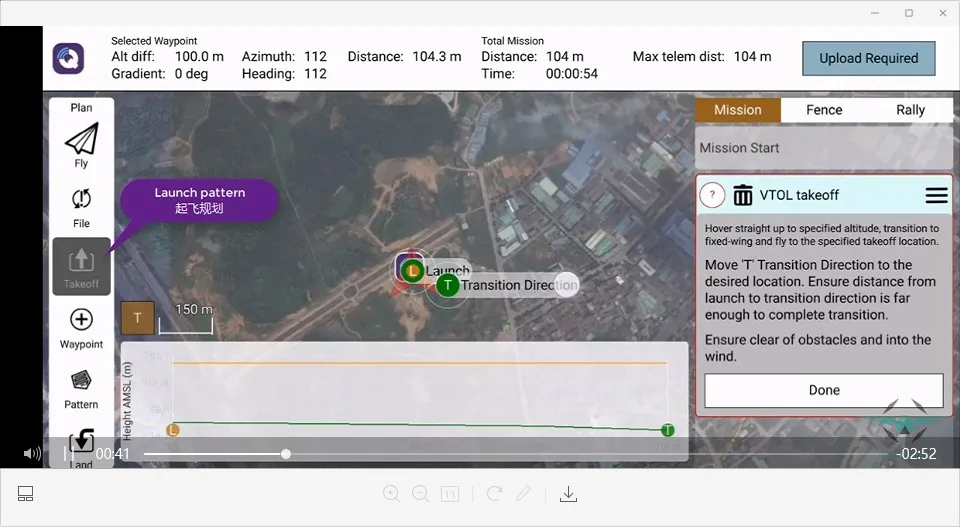Click the File sync icon in sidebar
960x527 pixels.
coord(81,200)
